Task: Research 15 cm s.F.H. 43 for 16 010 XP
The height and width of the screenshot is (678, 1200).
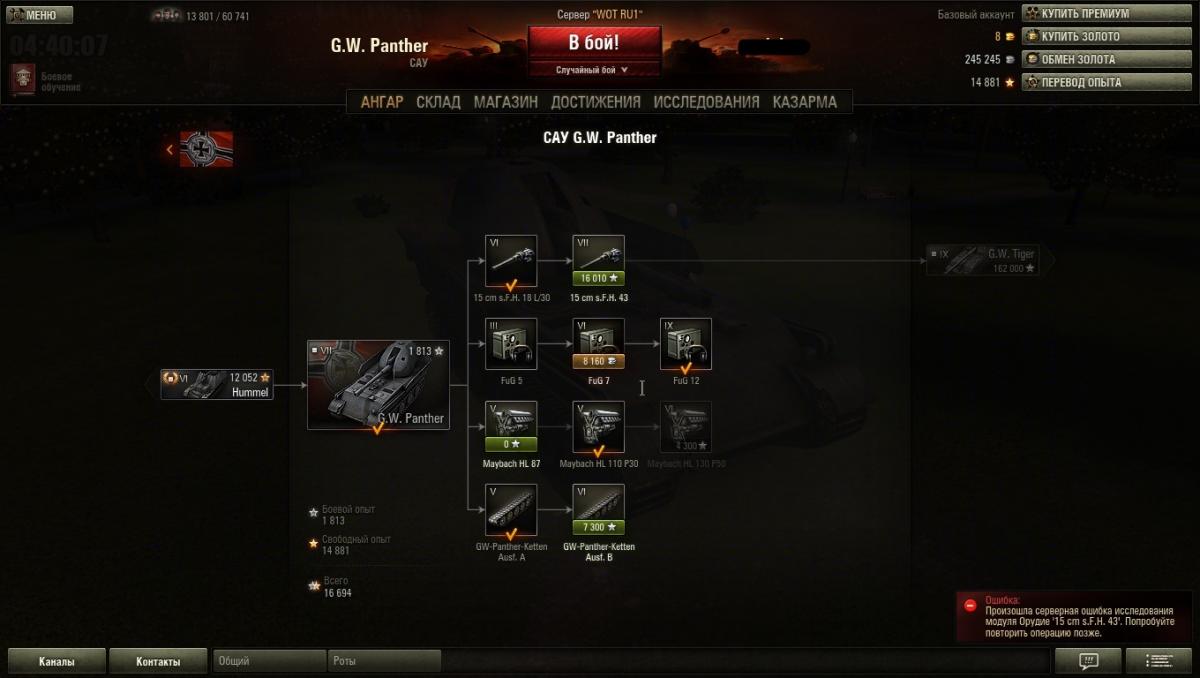Action: (598, 279)
